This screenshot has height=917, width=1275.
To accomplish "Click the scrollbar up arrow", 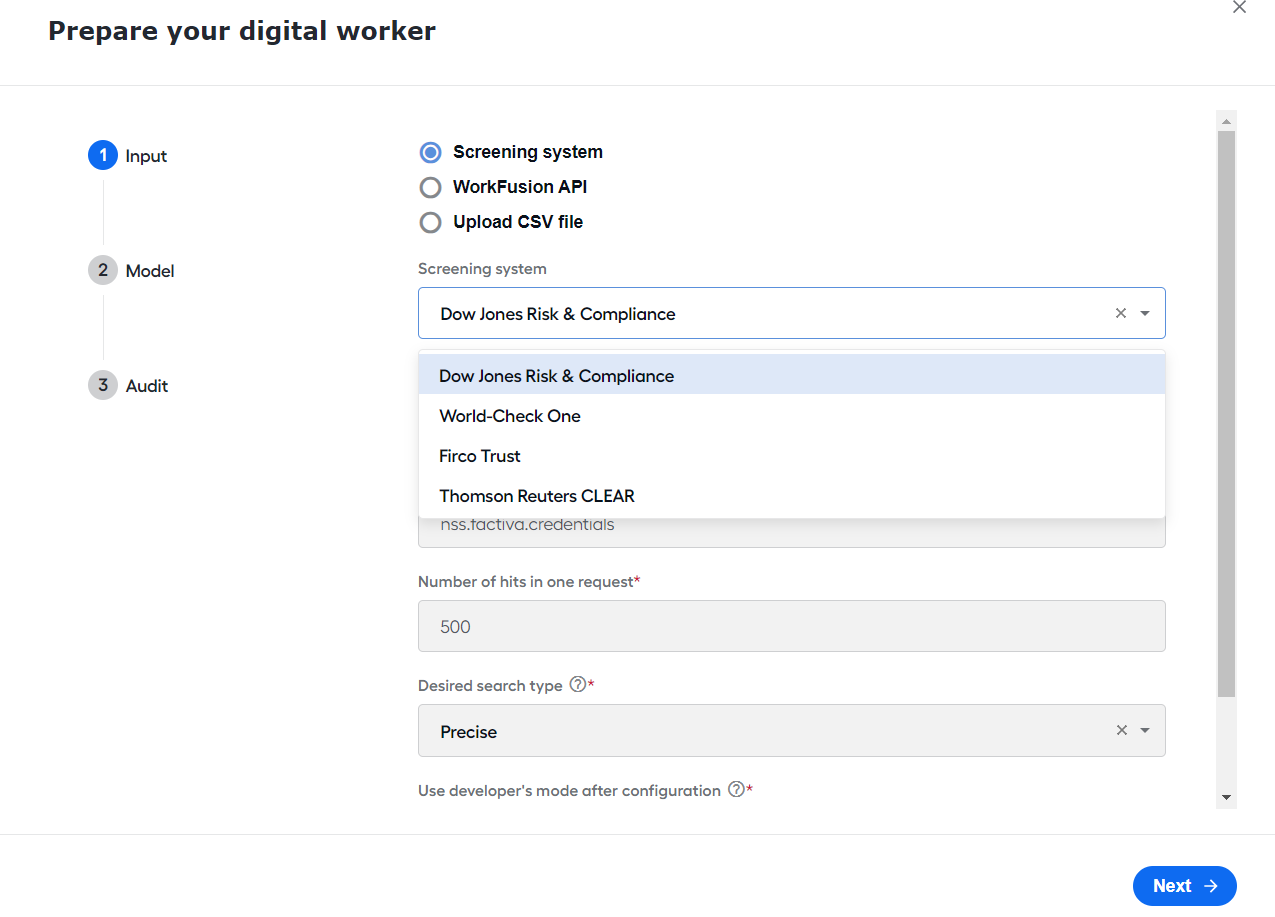I will pos(1226,121).
